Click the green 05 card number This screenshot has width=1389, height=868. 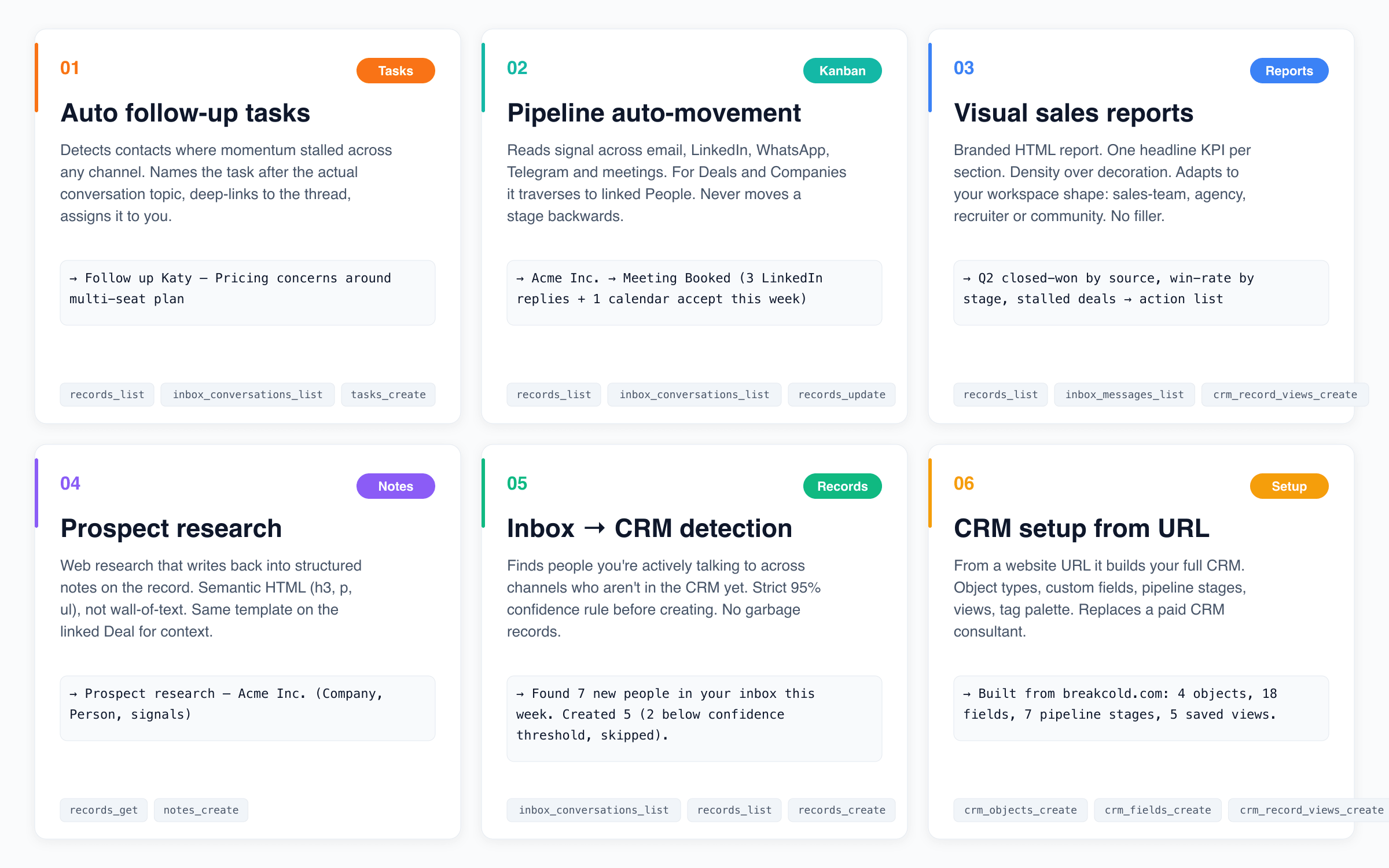pyautogui.click(x=517, y=483)
